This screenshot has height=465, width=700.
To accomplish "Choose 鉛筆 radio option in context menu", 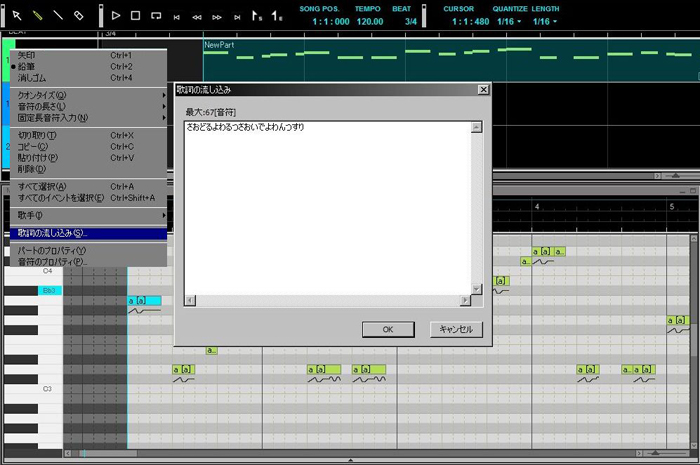I will pos(34,67).
